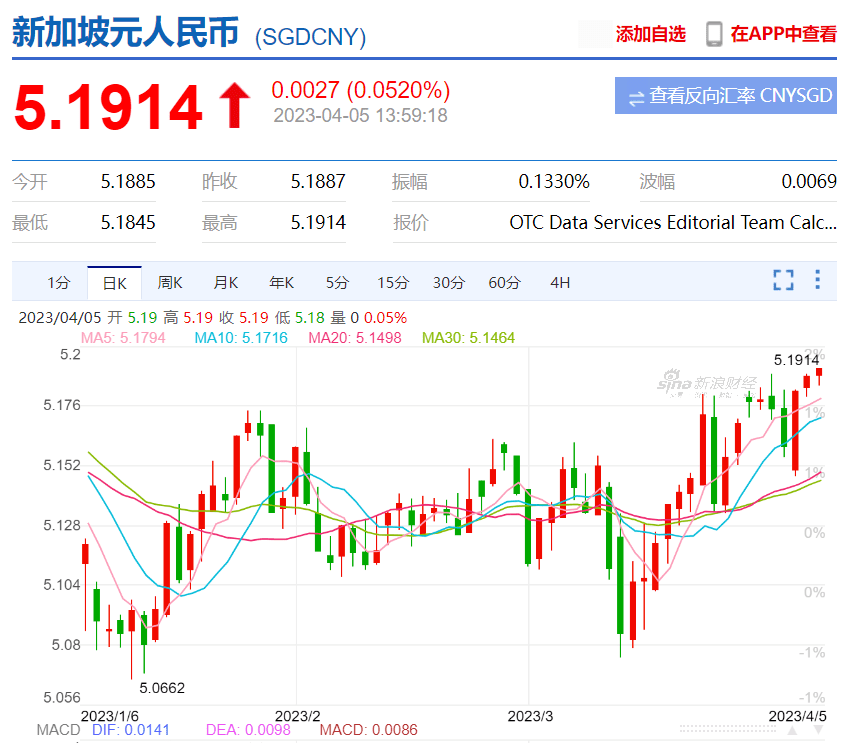Show the 年K yearly chart
850x743 pixels.
coord(281,283)
